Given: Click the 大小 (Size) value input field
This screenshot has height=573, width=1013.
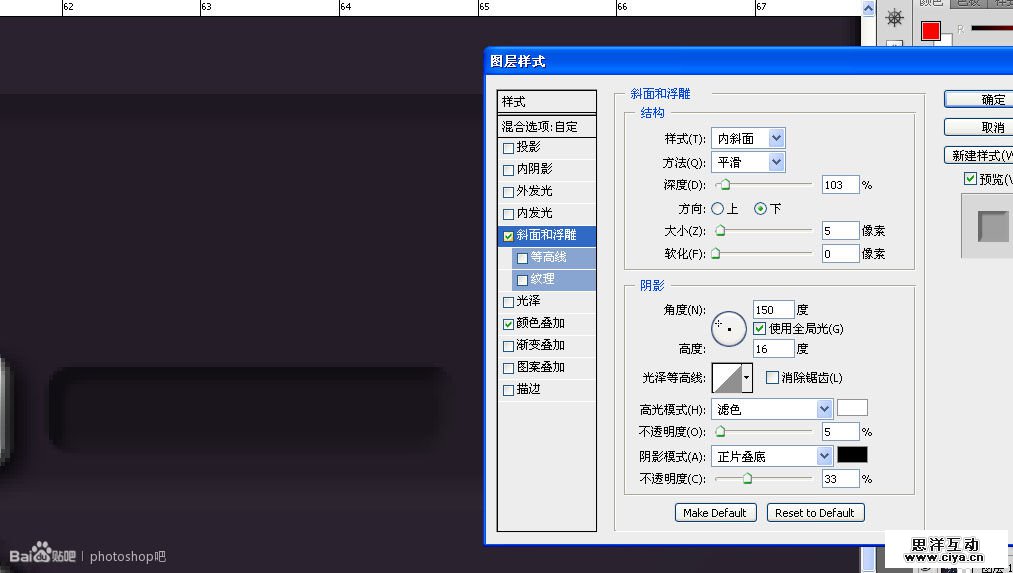Looking at the screenshot, I should pos(840,231).
